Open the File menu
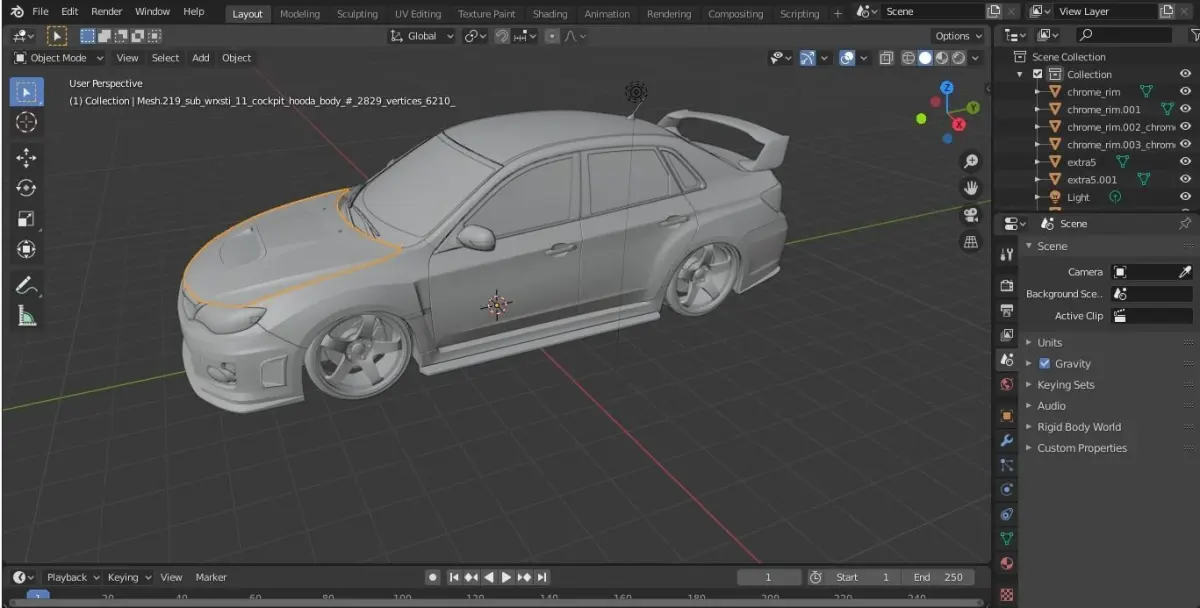Screen dimensions: 1200x608 [x=40, y=12]
